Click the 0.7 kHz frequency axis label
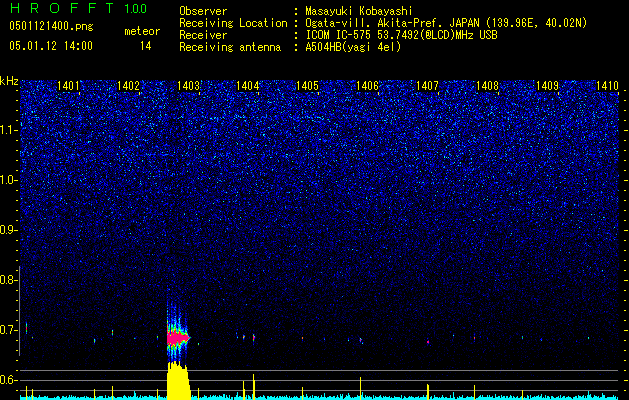Screen dimensions: 629x400 (x=8, y=330)
